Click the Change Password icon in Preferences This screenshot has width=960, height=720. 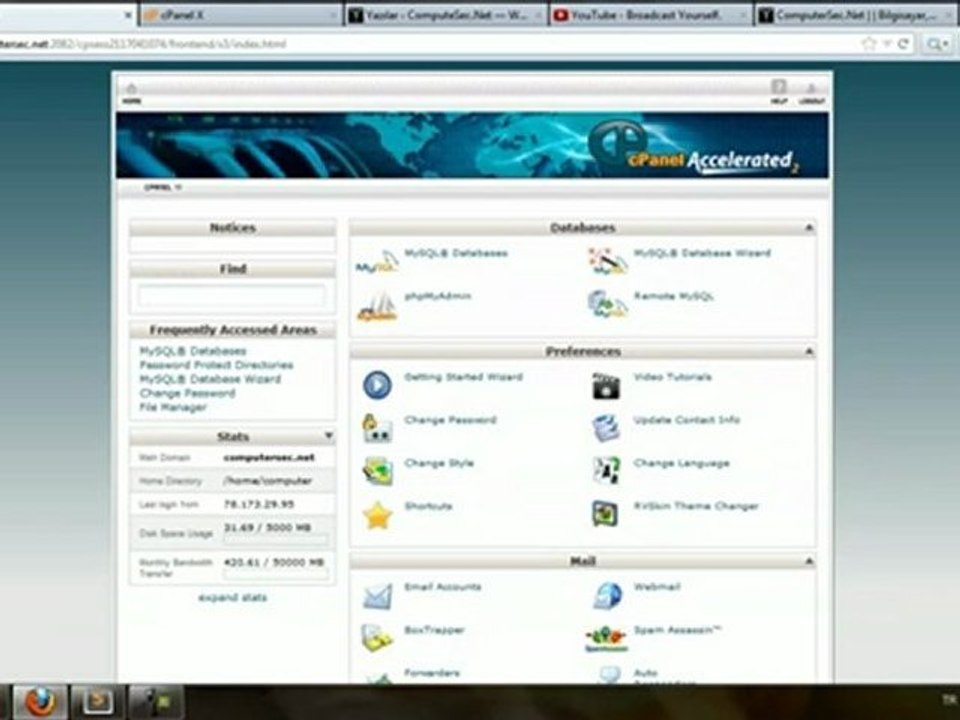point(377,428)
